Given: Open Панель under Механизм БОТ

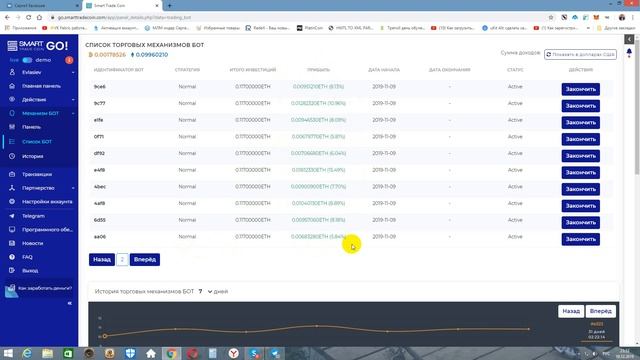Looking at the screenshot, I should click(31, 127).
